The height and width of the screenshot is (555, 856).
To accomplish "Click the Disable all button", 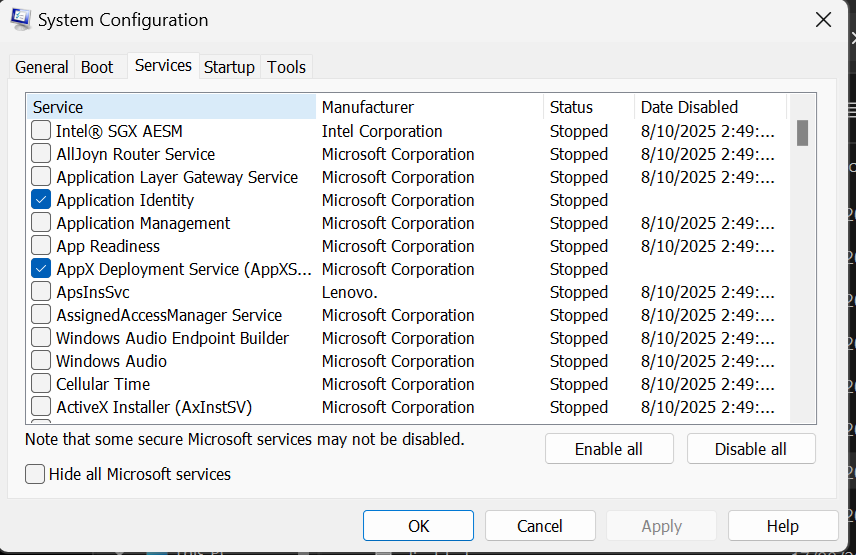I will pyautogui.click(x=751, y=449).
